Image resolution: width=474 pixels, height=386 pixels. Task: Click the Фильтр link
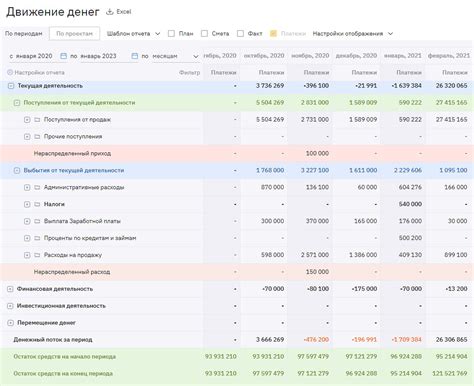tap(189, 72)
